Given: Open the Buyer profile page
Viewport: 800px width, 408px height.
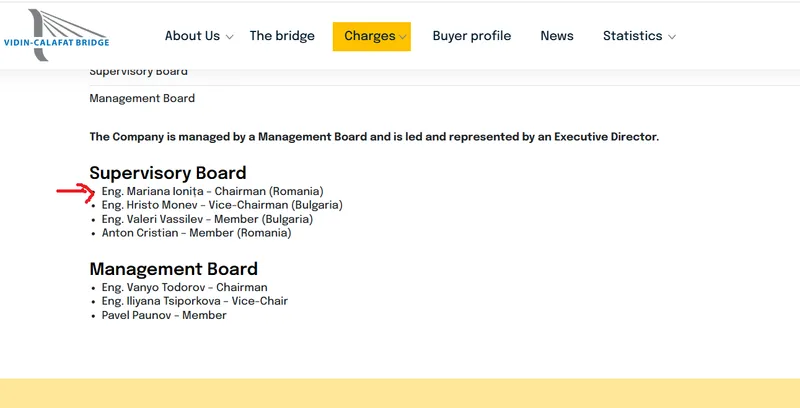Looking at the screenshot, I should 472,36.
